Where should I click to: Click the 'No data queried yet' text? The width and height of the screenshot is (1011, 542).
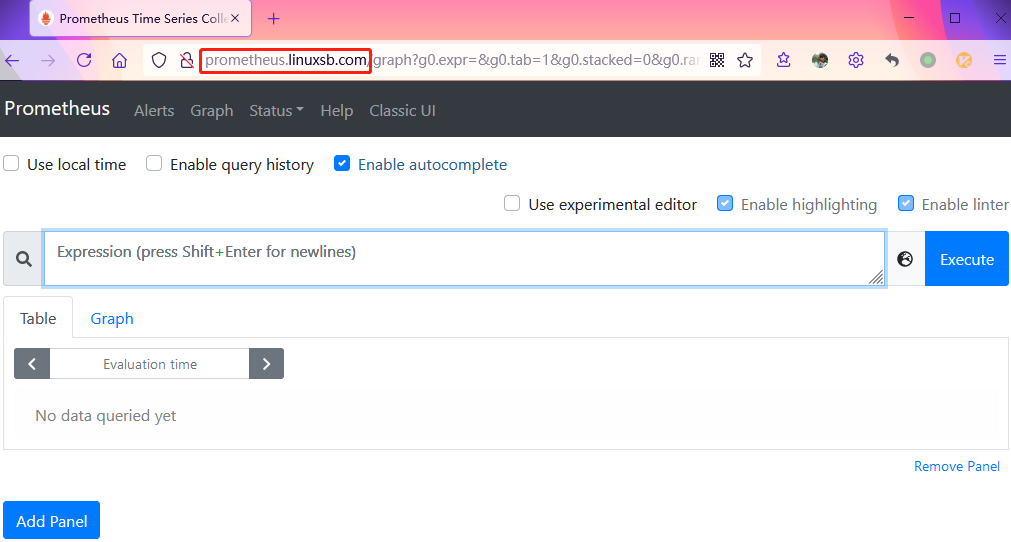coord(106,416)
